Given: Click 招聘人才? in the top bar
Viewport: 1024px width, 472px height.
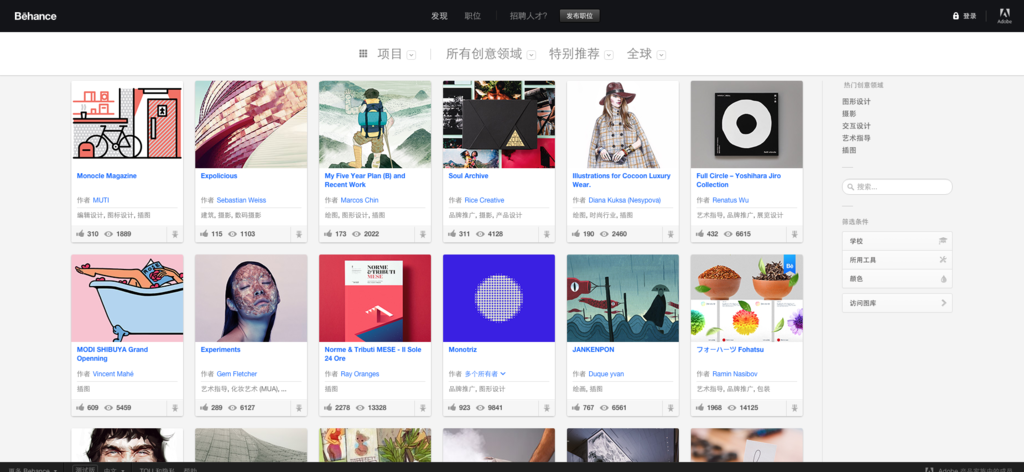Looking at the screenshot, I should click(528, 16).
